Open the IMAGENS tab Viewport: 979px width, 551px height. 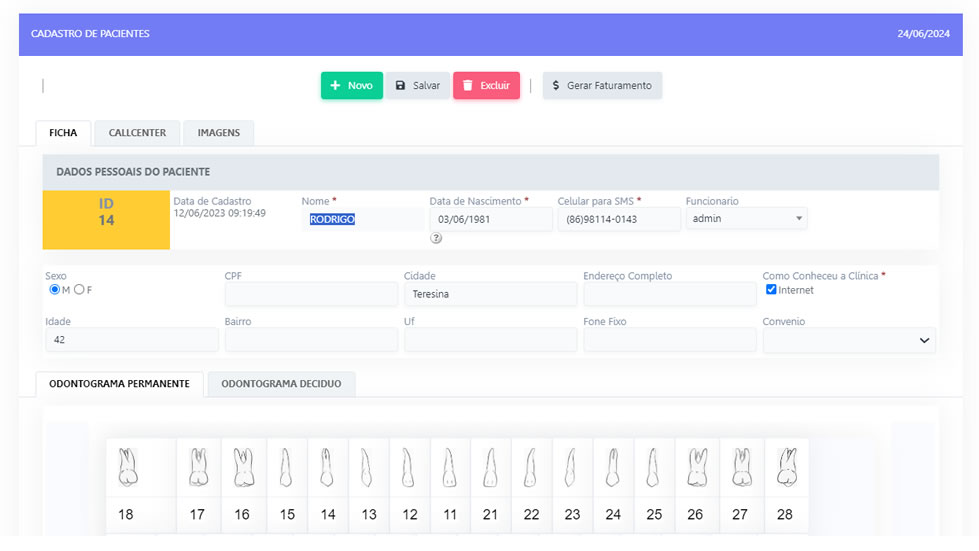pyautogui.click(x=218, y=133)
